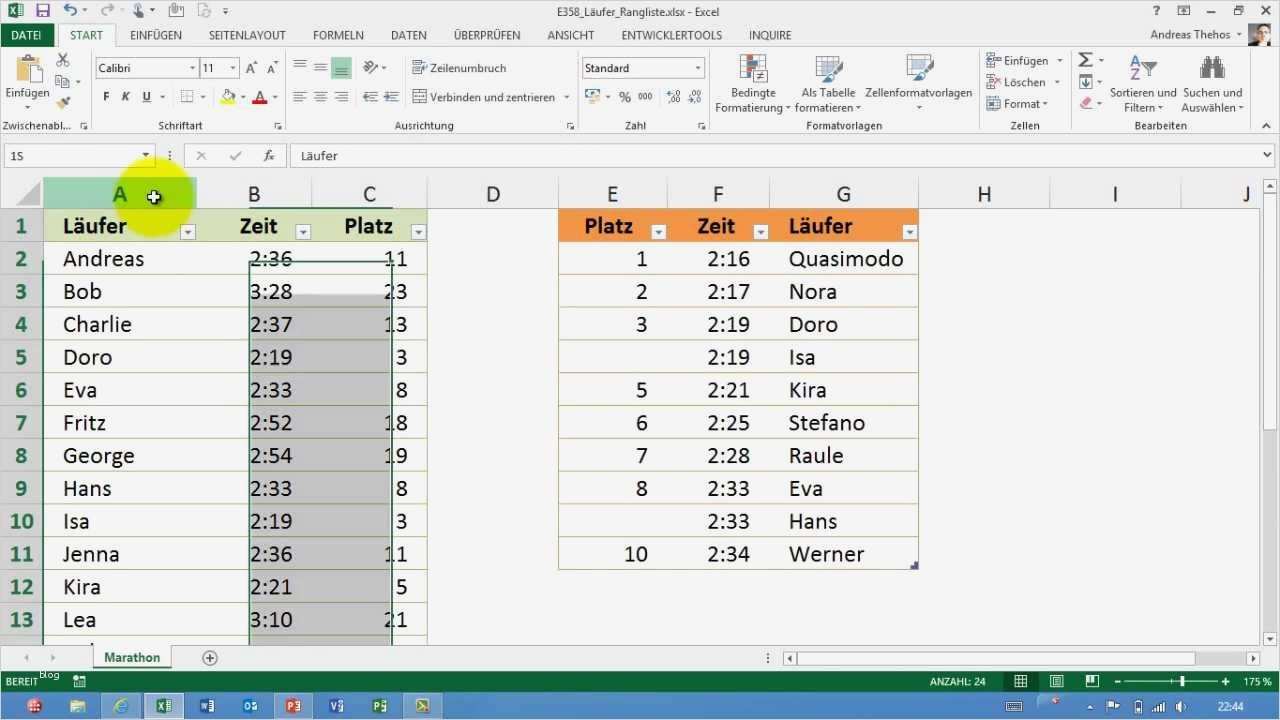This screenshot has width=1280, height=720.
Task: Switch to the FORMELN tab
Action: pyautogui.click(x=338, y=35)
